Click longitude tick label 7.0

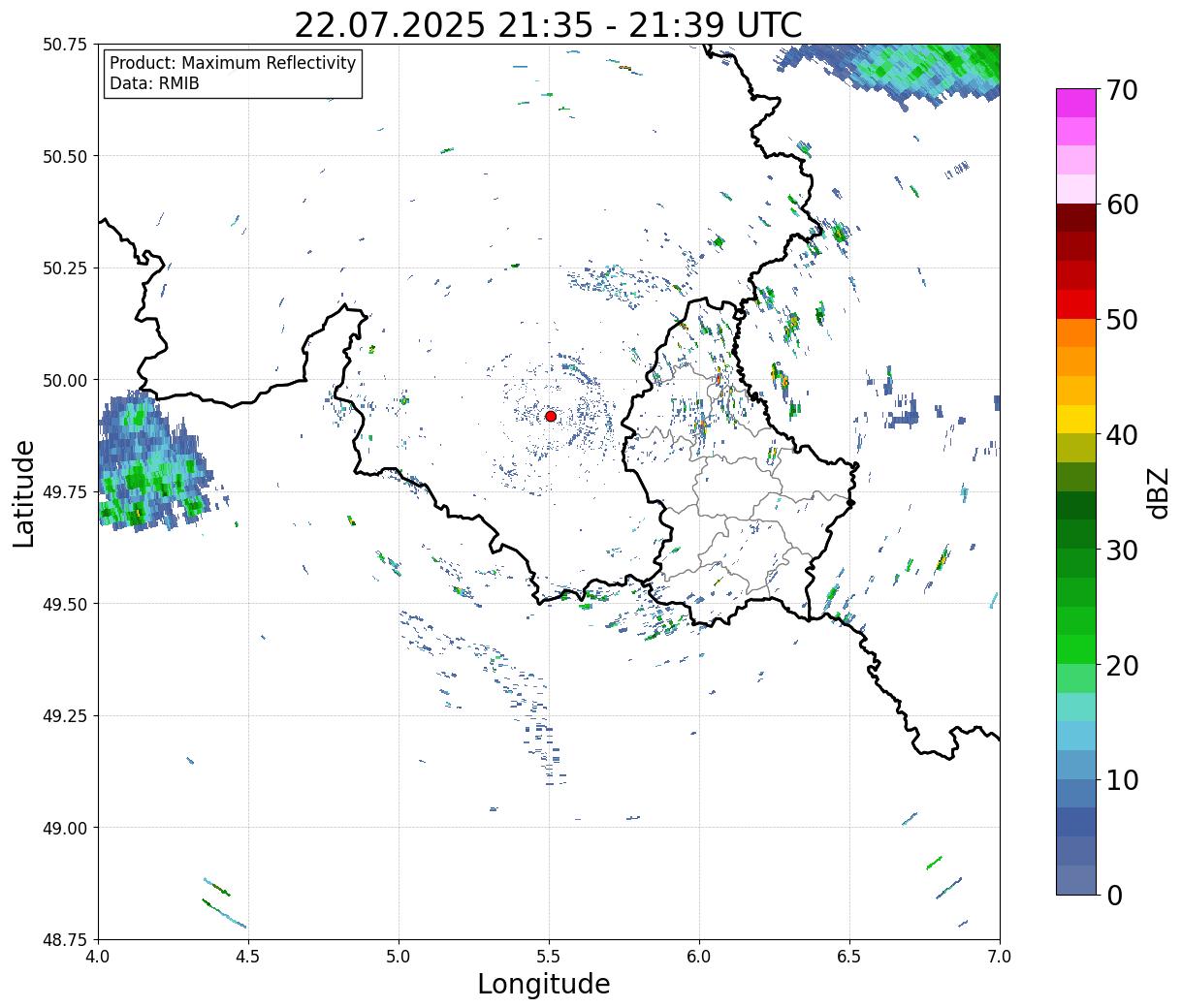(x=1000, y=956)
